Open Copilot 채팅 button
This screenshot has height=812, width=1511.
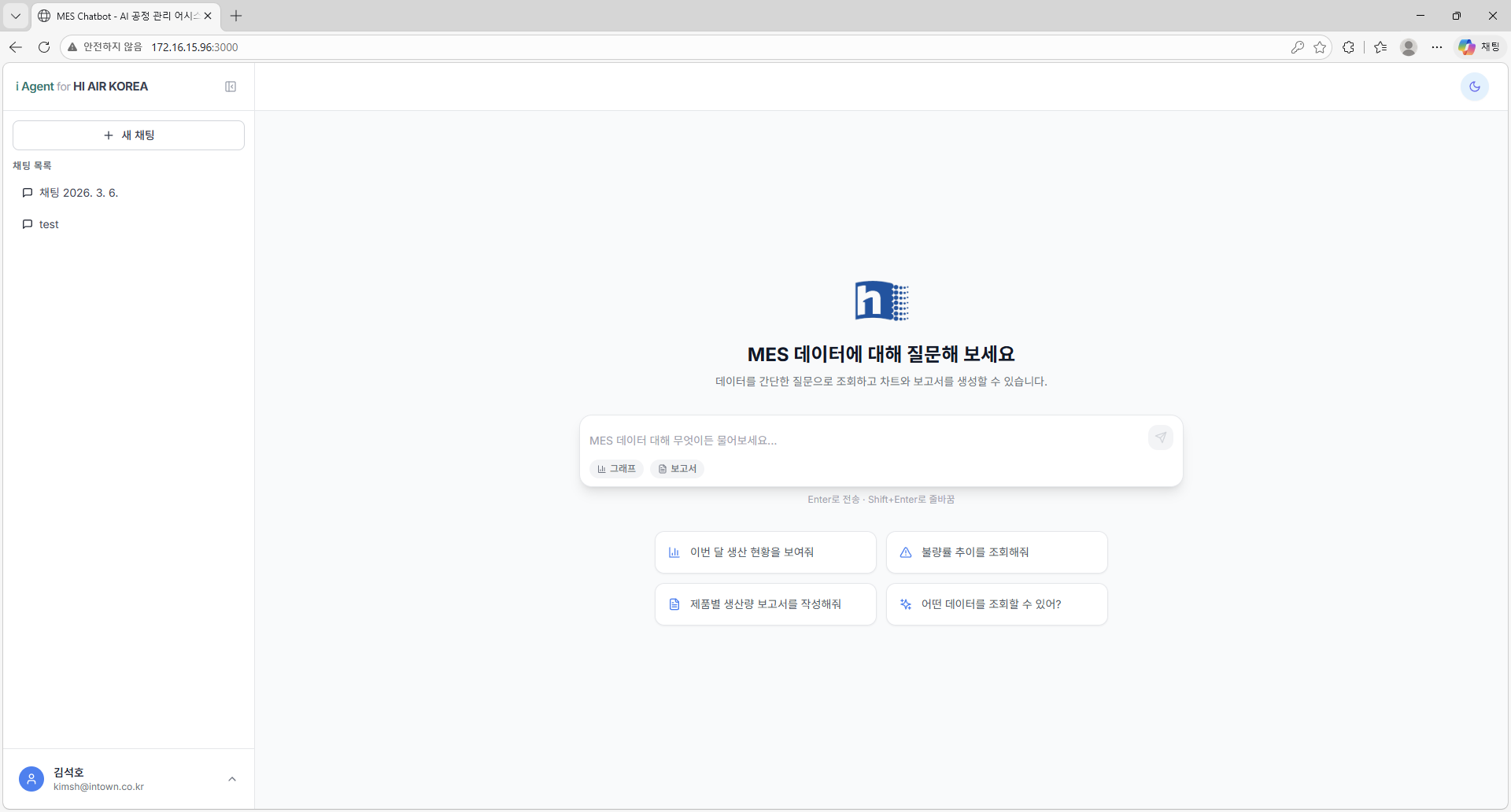pos(1480,47)
